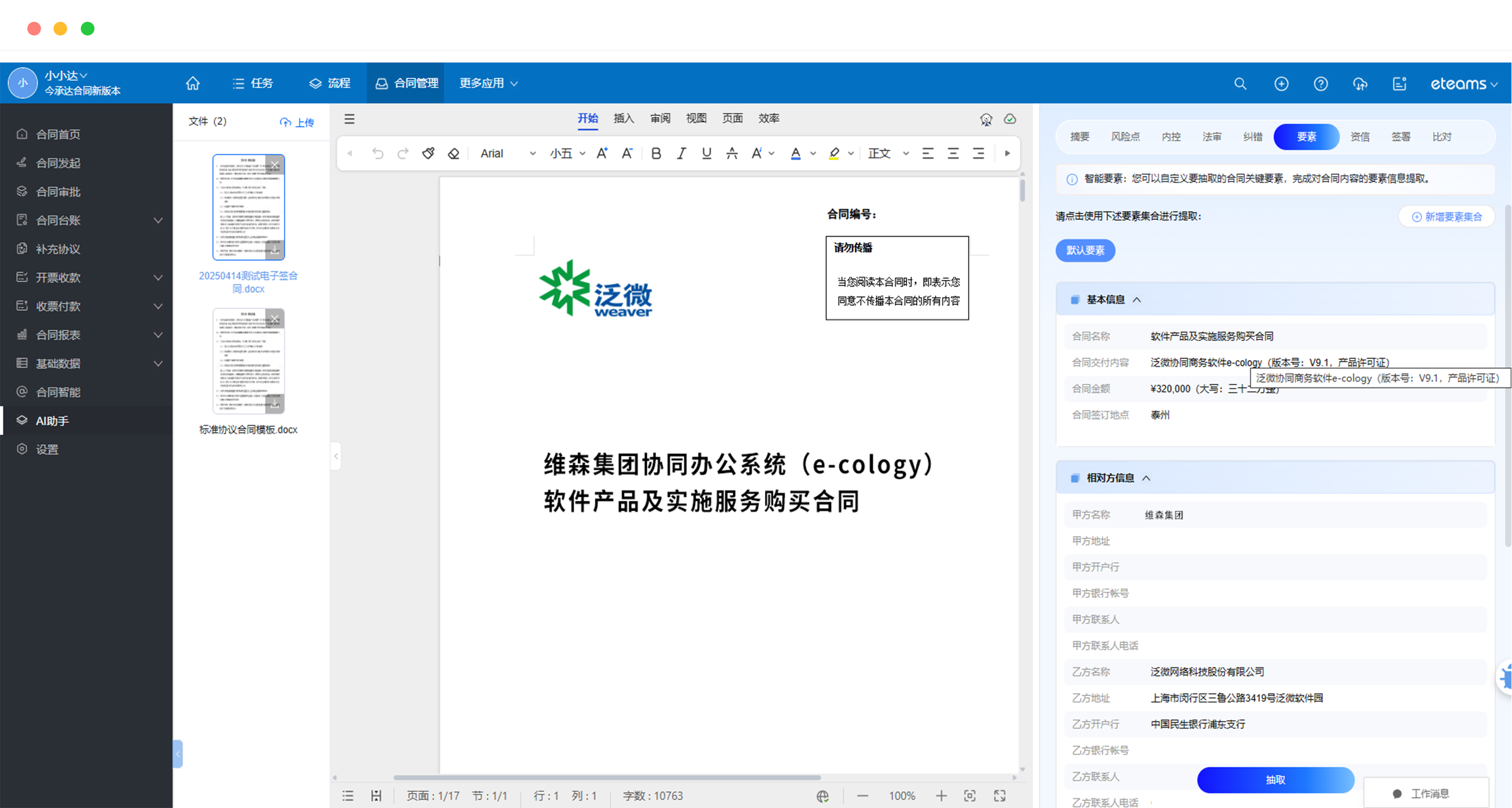Viewport: 1512px width, 808px height.
Task: Click 新增要素集合 button
Action: click(1447, 216)
